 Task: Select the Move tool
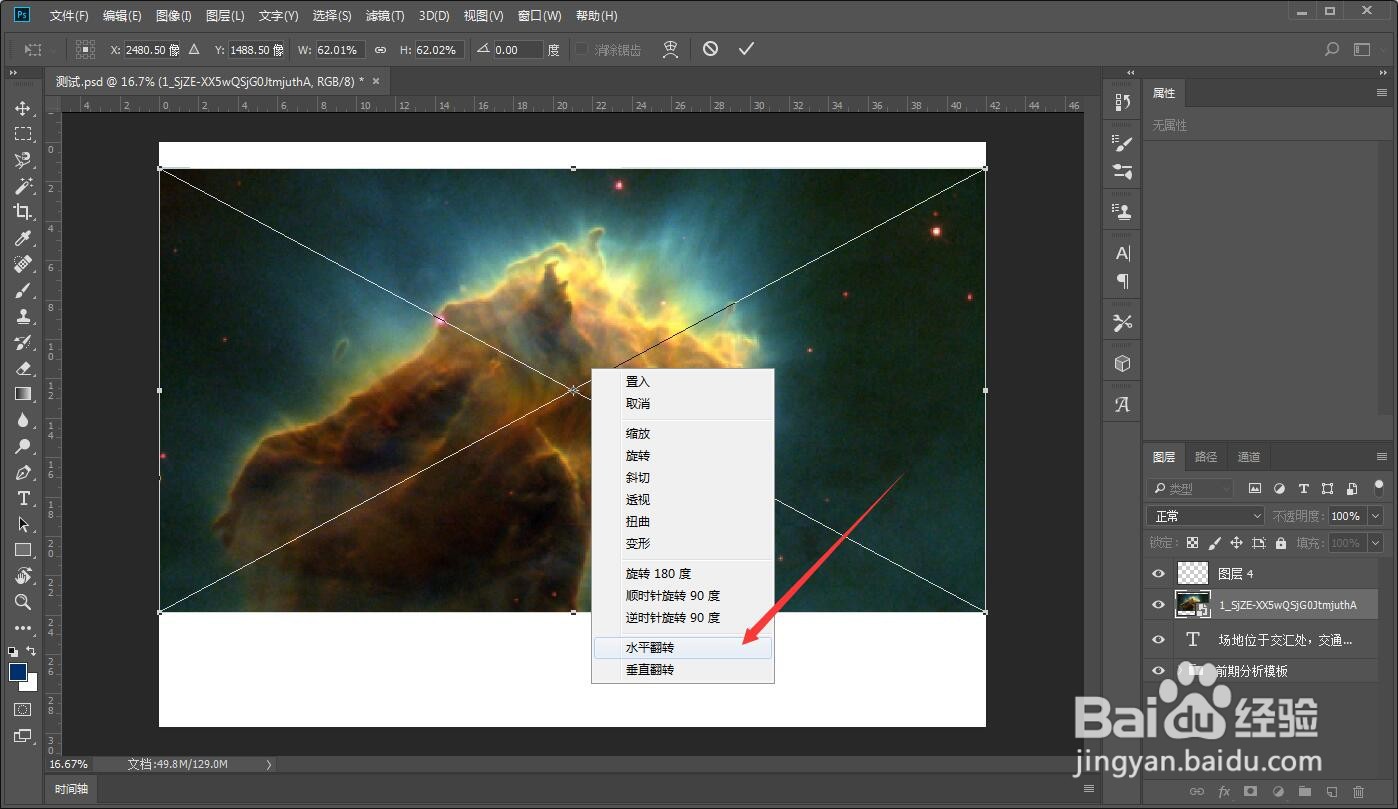[x=22, y=108]
